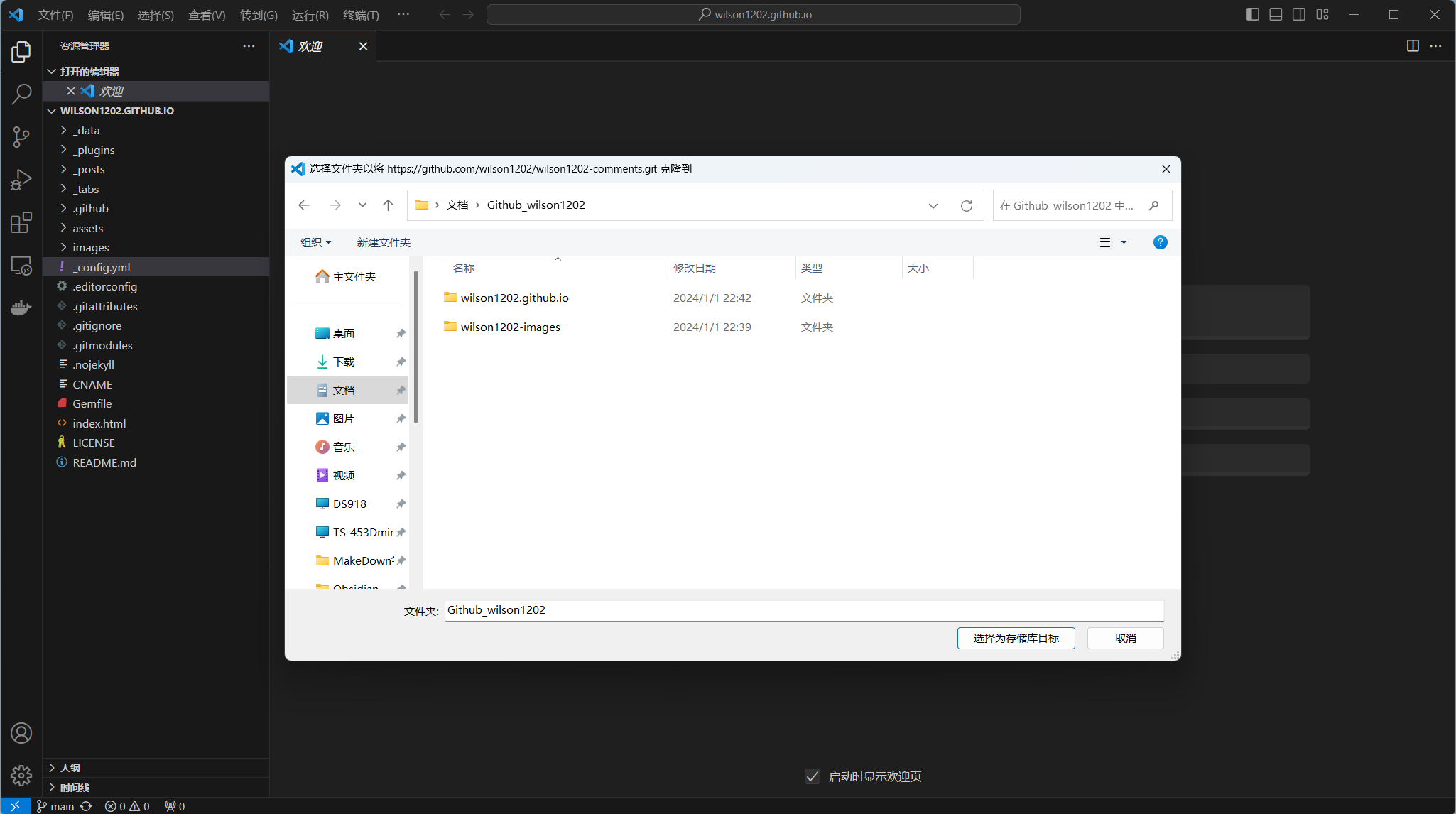Open the Extensions view
The image size is (1456, 814).
point(21,223)
